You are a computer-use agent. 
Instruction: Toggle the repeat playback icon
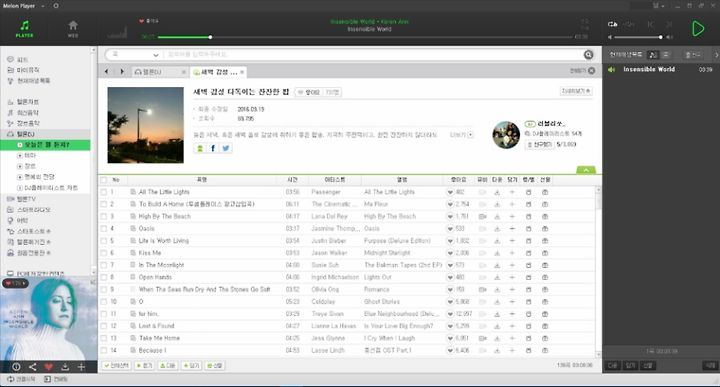coord(613,24)
